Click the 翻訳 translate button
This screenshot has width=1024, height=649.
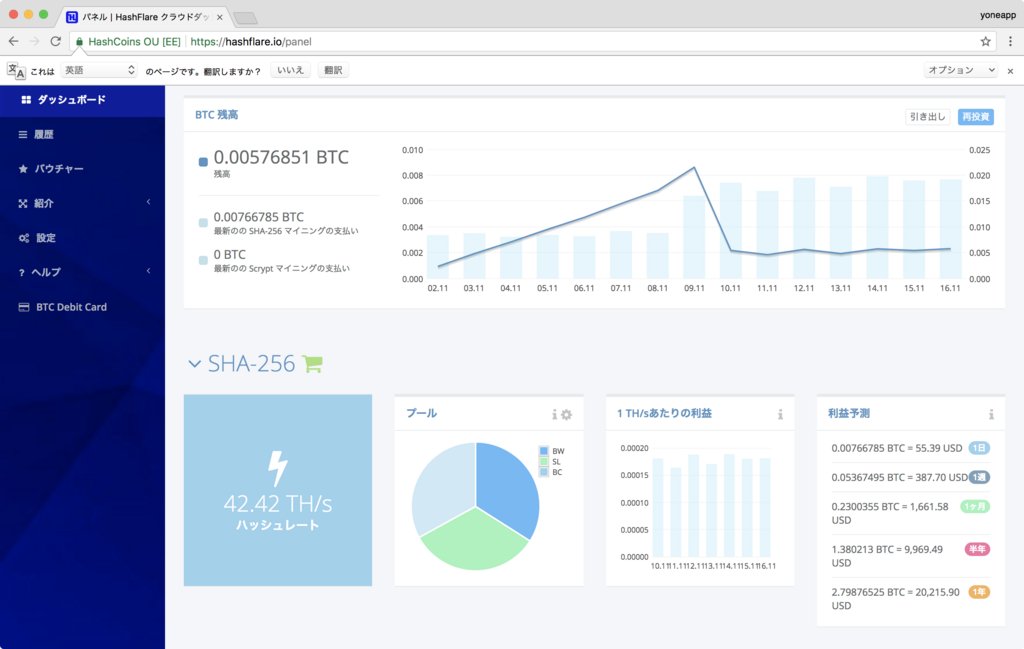(333, 70)
